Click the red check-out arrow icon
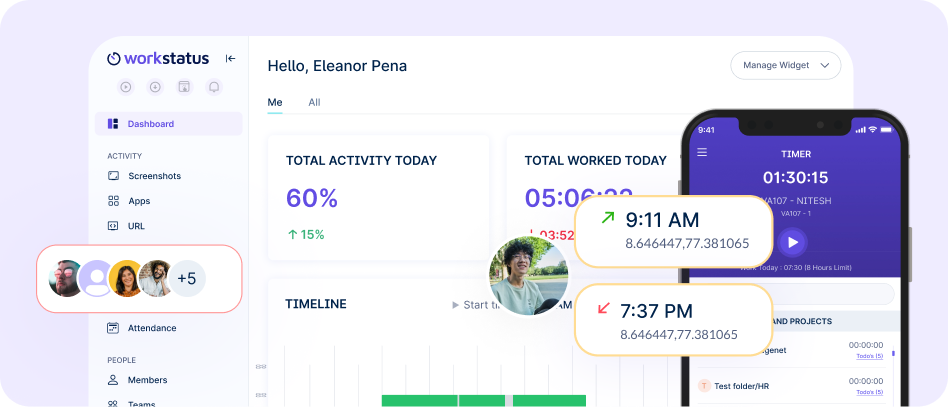The height and width of the screenshot is (407, 948). pos(603,308)
